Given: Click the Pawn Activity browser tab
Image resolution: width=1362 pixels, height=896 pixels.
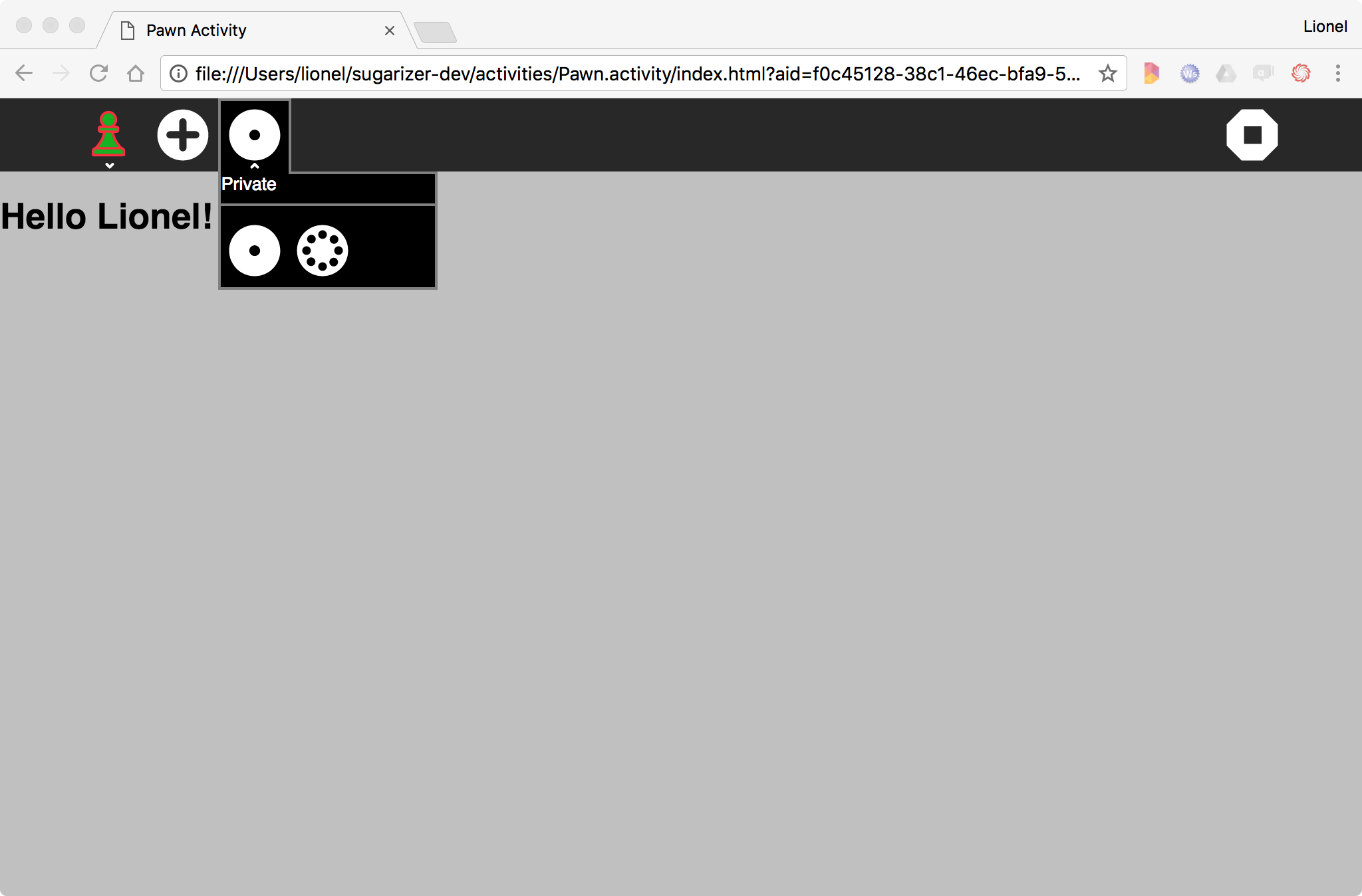Looking at the screenshot, I should pyautogui.click(x=254, y=30).
